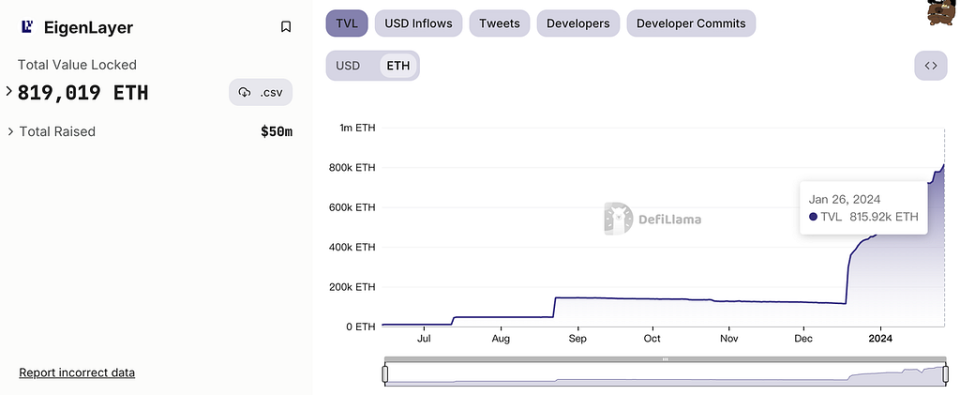The image size is (960, 395).
Task: Download the TVL data as .csv
Action: tap(261, 92)
